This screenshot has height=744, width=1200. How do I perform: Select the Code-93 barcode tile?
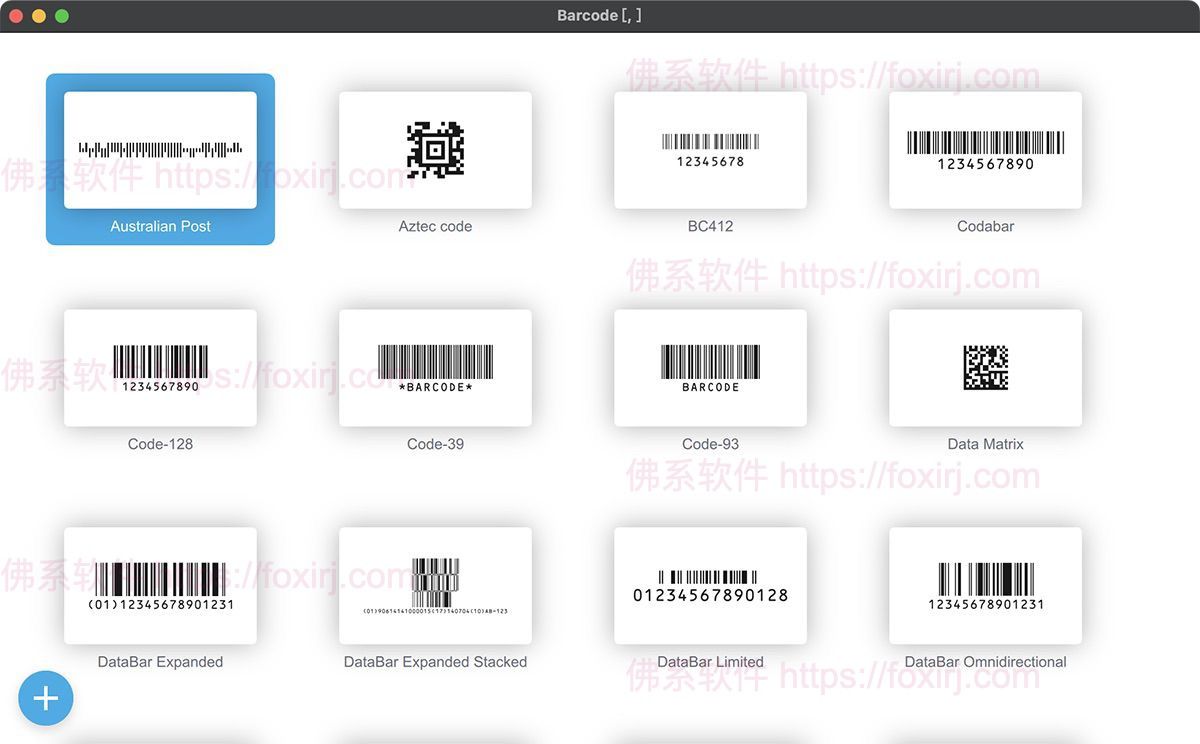click(x=710, y=367)
